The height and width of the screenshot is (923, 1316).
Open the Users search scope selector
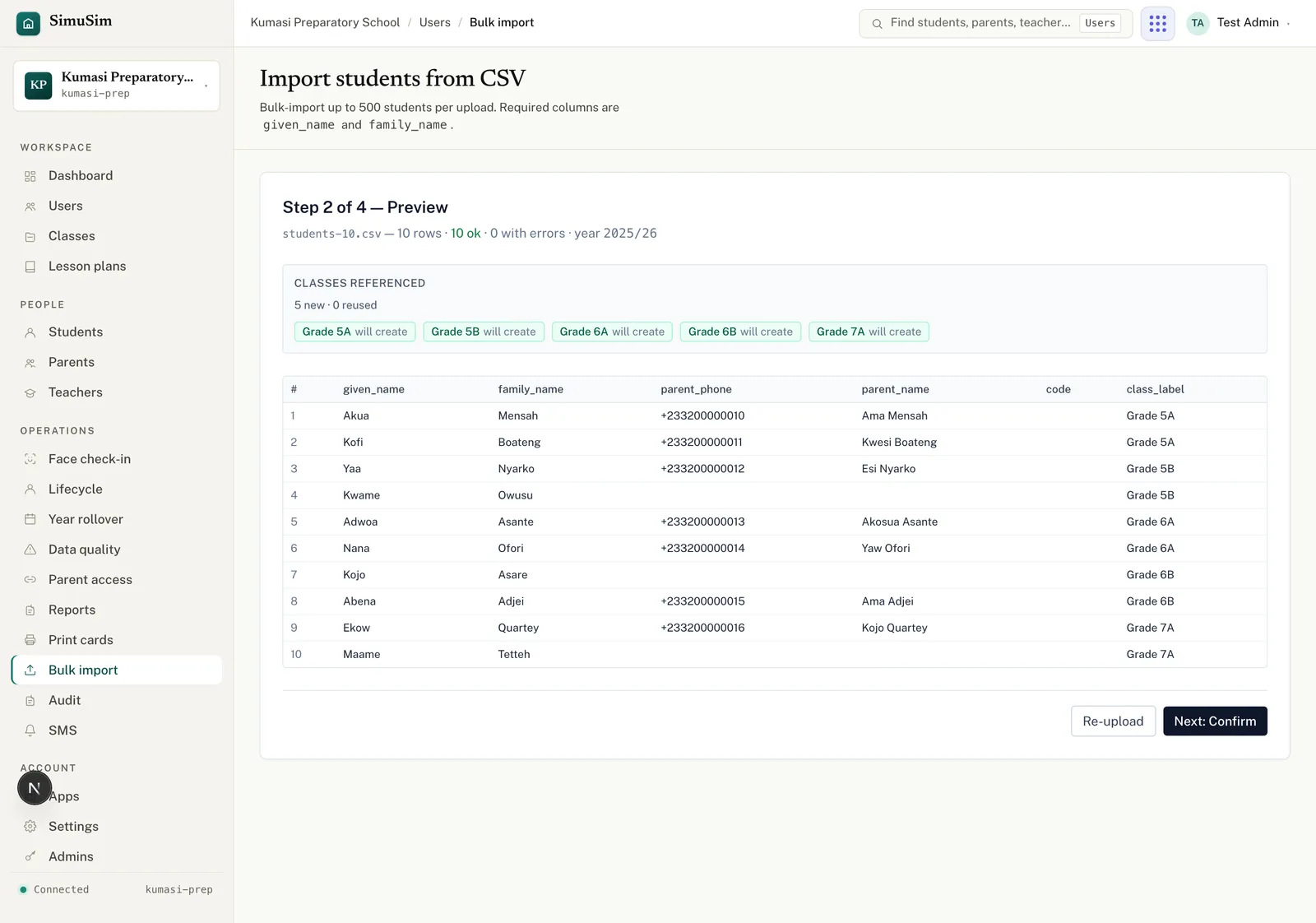[1100, 23]
